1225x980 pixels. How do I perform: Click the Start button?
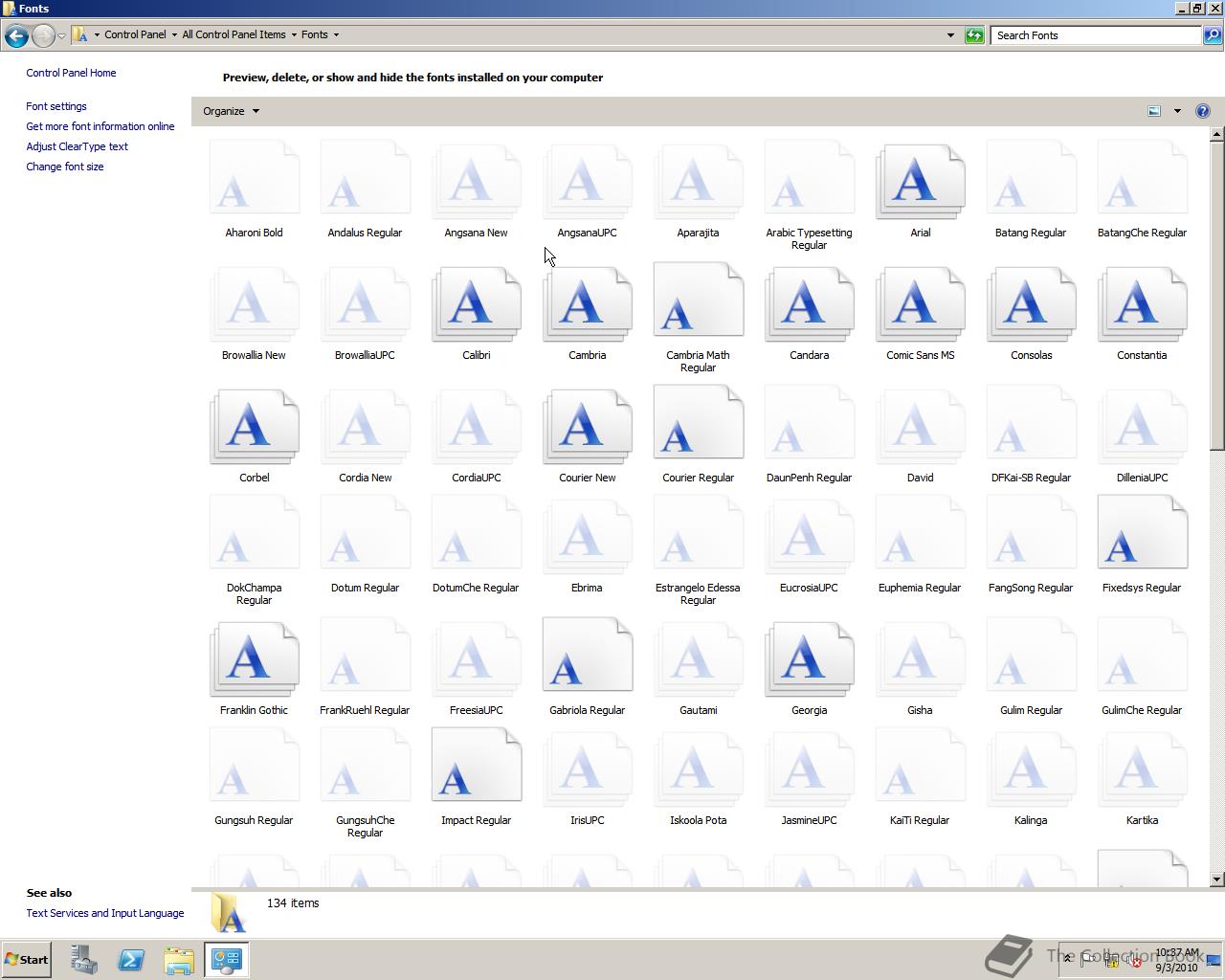(x=27, y=960)
